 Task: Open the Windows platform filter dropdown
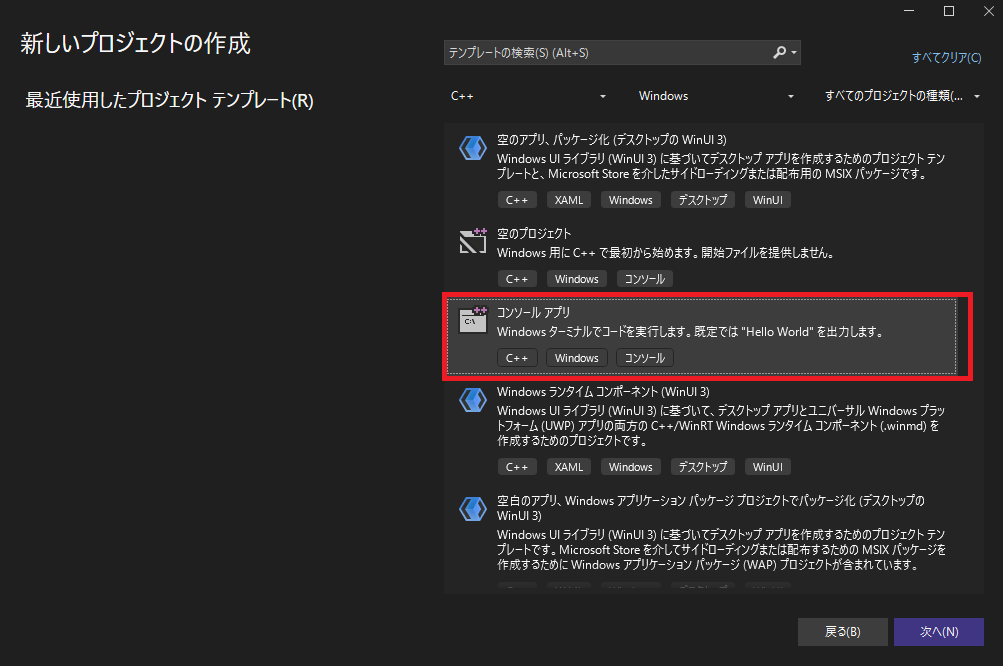(716, 96)
